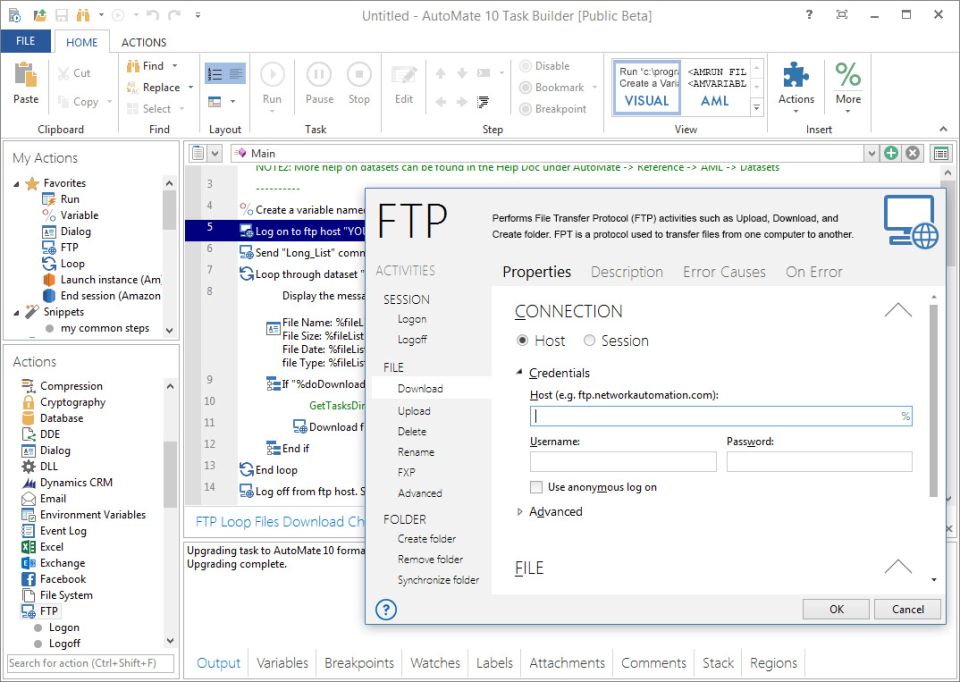Click OK in FTP dialog

pyautogui.click(x=836, y=609)
